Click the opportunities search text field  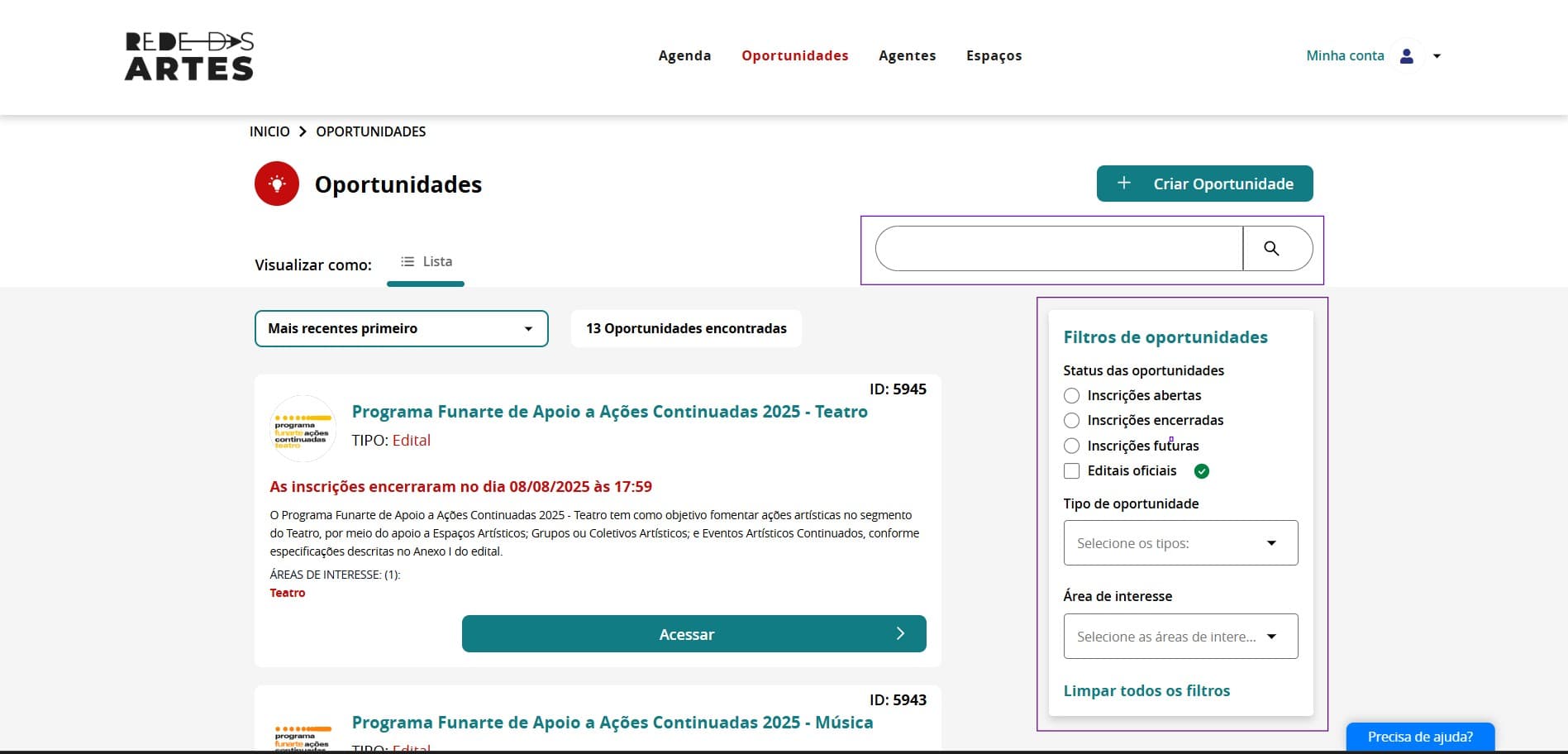(1058, 248)
